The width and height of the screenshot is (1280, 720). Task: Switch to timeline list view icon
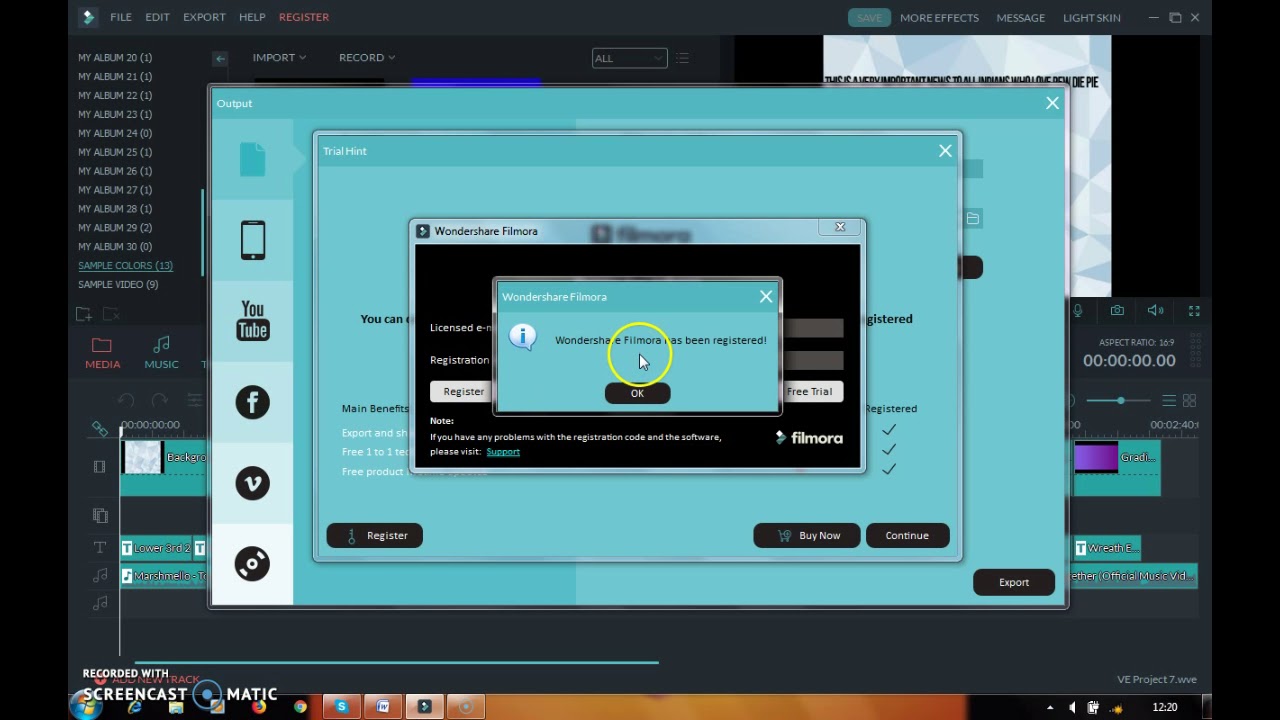click(x=1169, y=401)
